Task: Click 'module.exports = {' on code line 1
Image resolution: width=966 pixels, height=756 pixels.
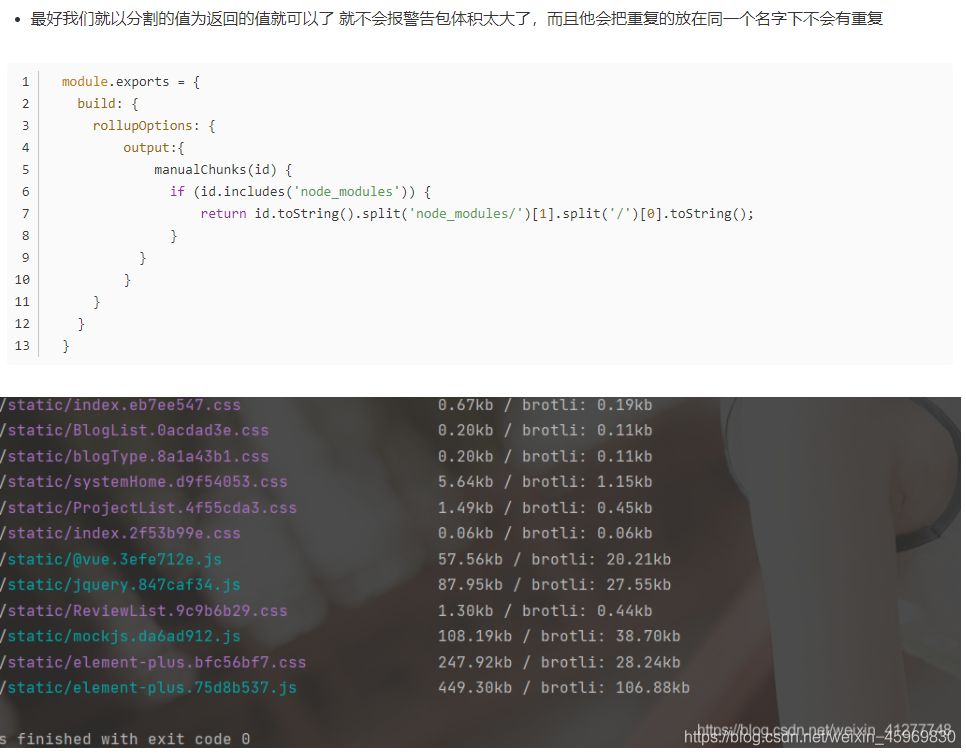Action: pos(131,82)
